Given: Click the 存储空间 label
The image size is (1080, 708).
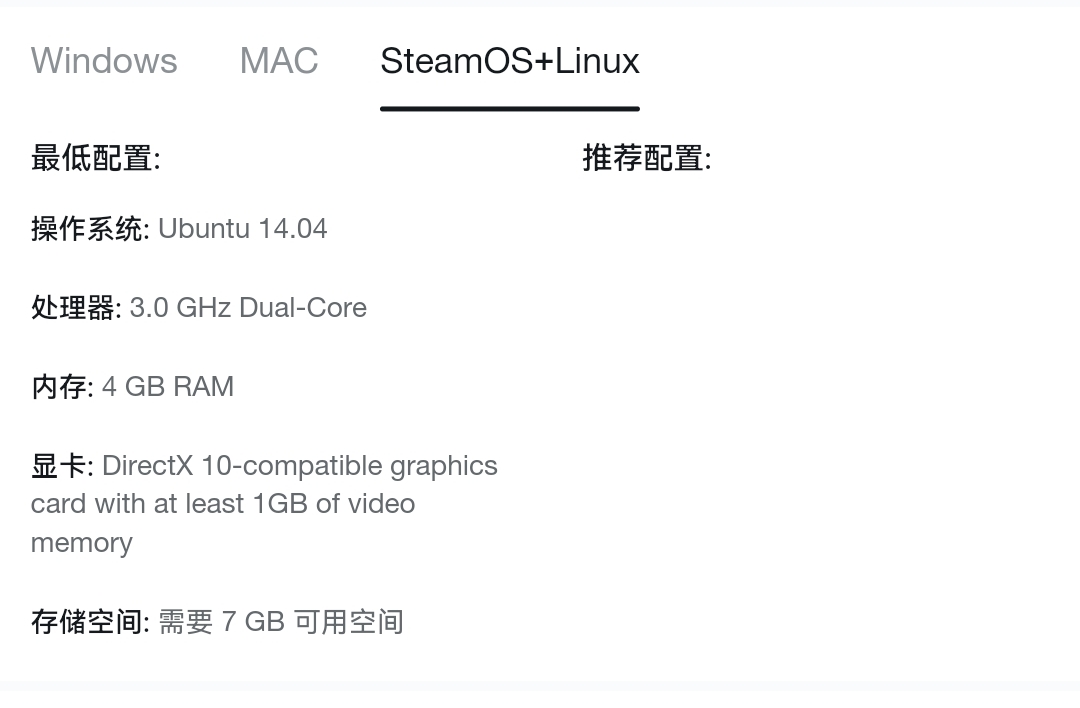Looking at the screenshot, I should [88, 622].
